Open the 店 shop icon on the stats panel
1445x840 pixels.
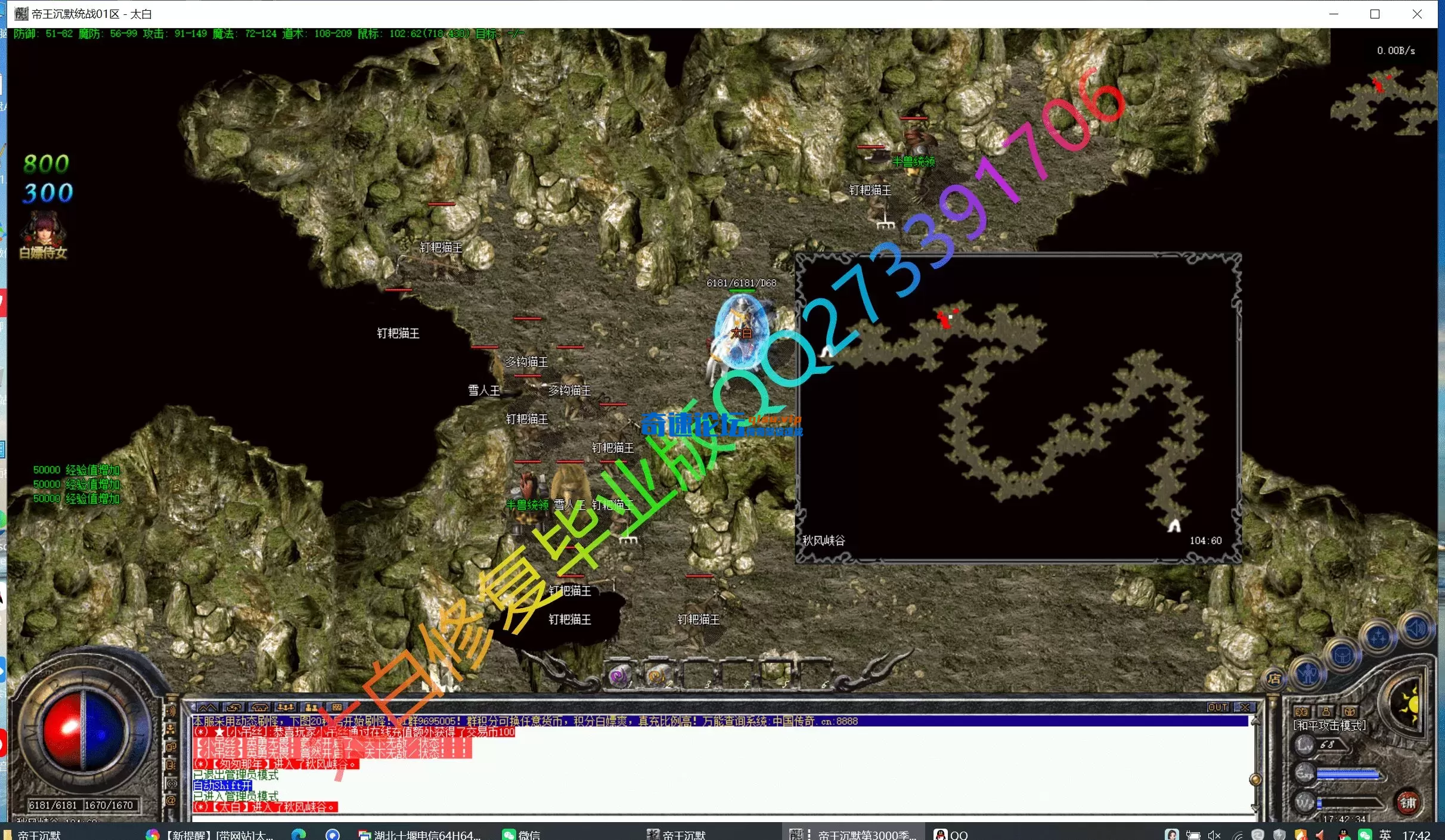(1274, 680)
